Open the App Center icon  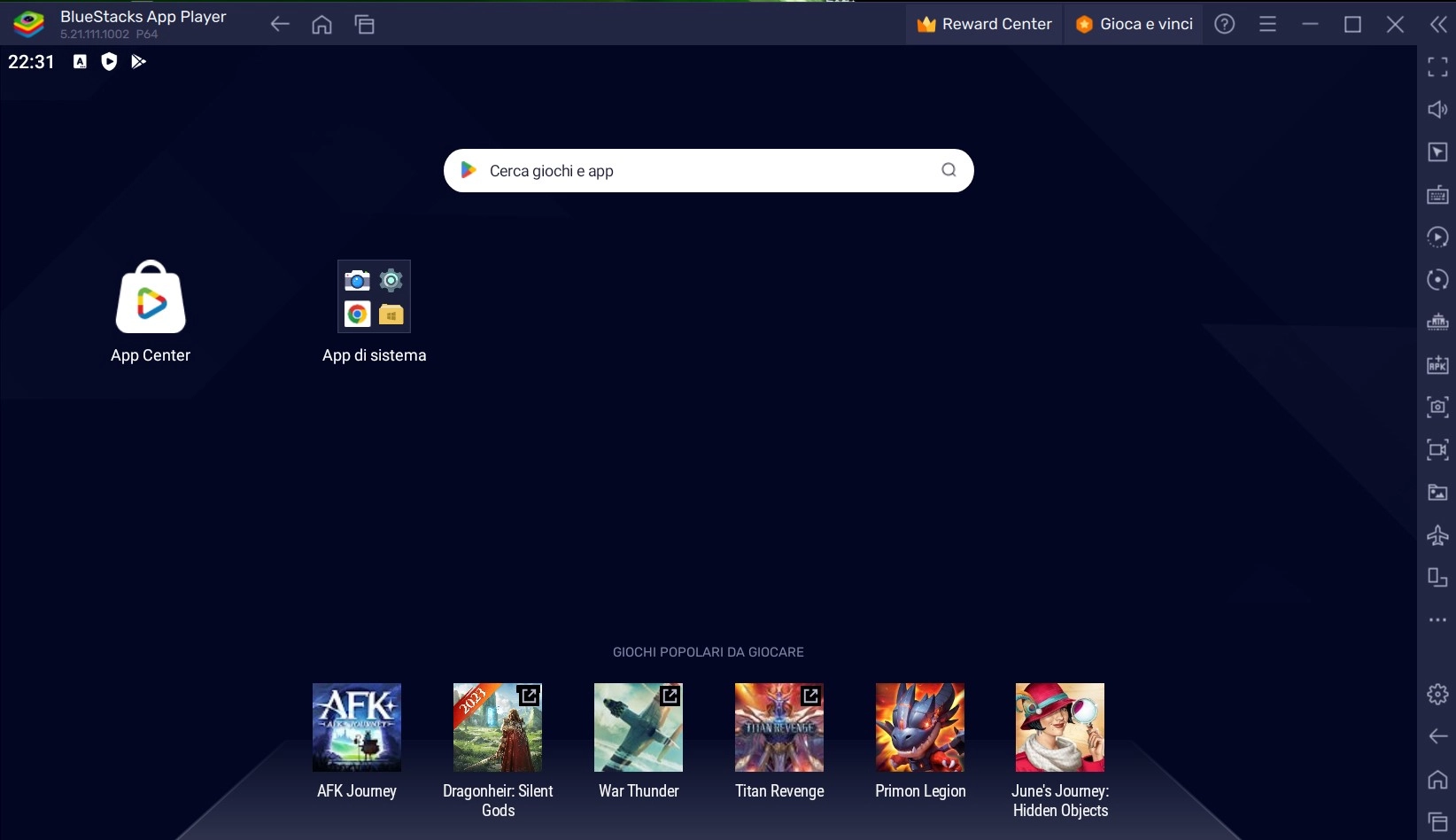(151, 297)
